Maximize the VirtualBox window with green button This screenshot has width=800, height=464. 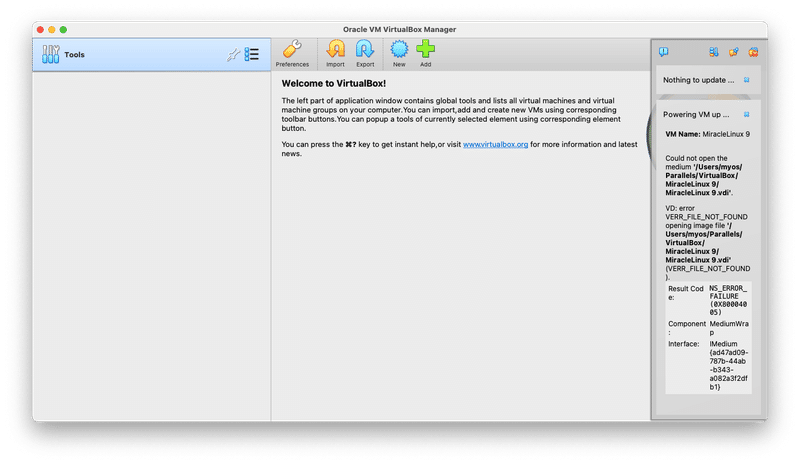coord(63,30)
